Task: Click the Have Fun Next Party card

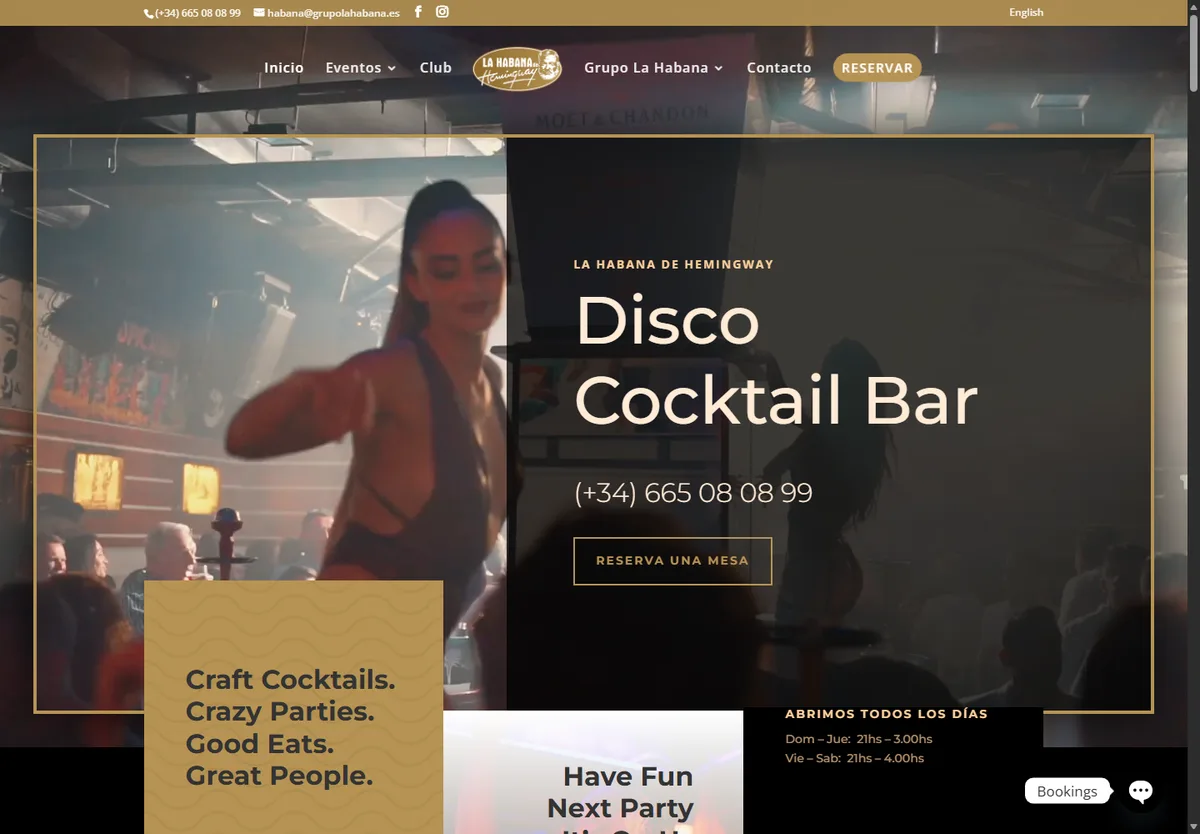Action: (x=593, y=772)
